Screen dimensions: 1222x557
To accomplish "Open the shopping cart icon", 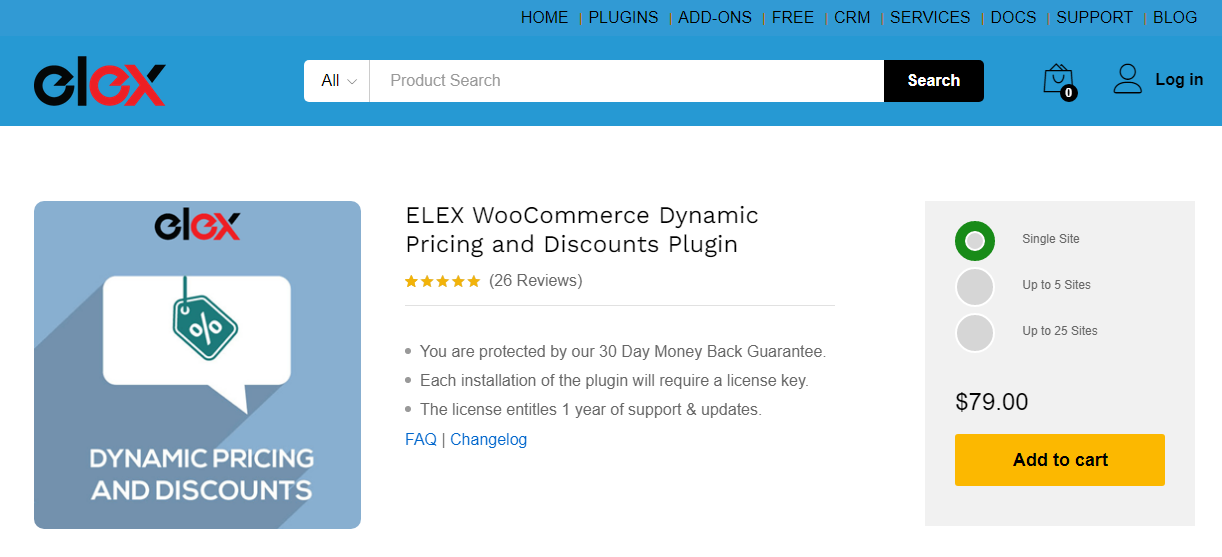I will [x=1059, y=81].
